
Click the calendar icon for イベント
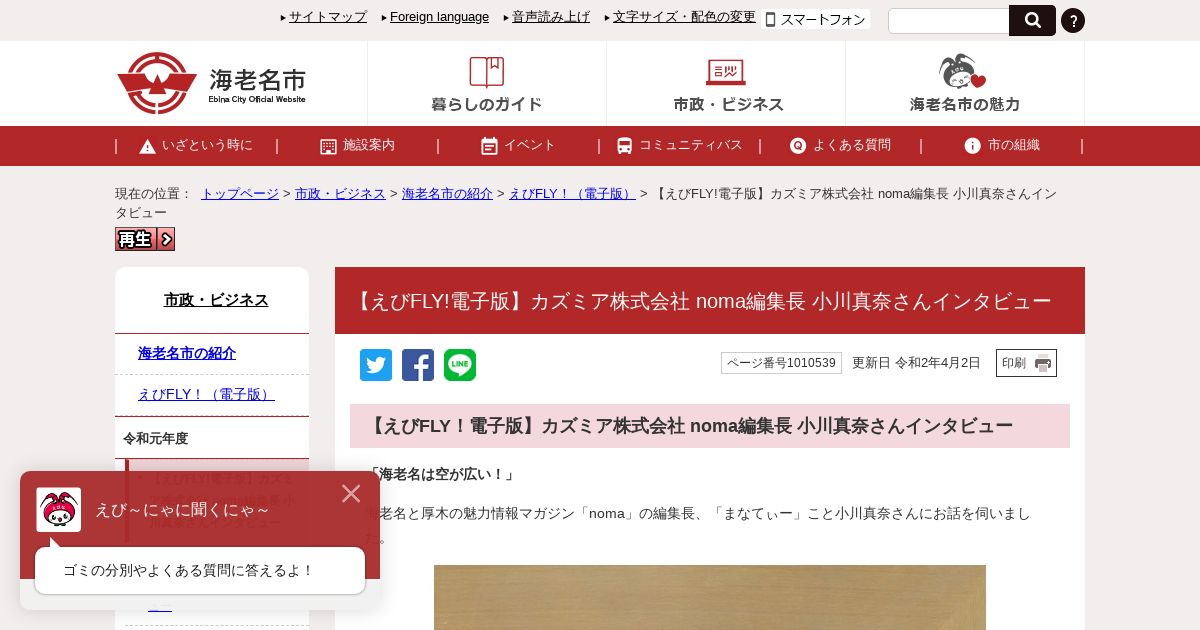point(489,146)
